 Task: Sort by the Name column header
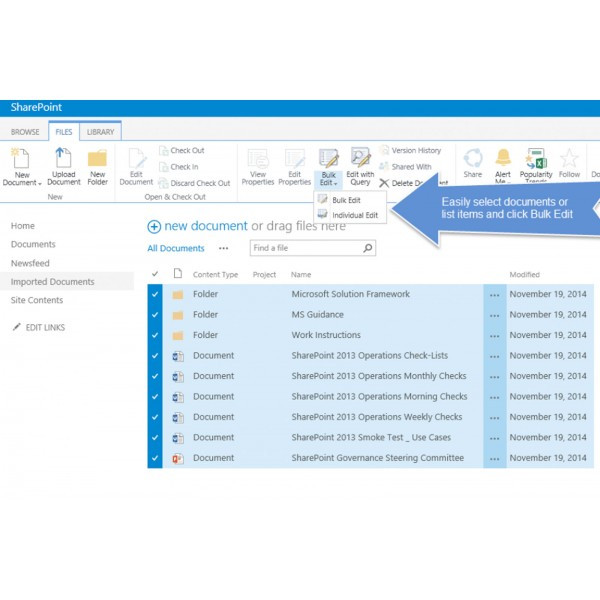pyautogui.click(x=301, y=274)
